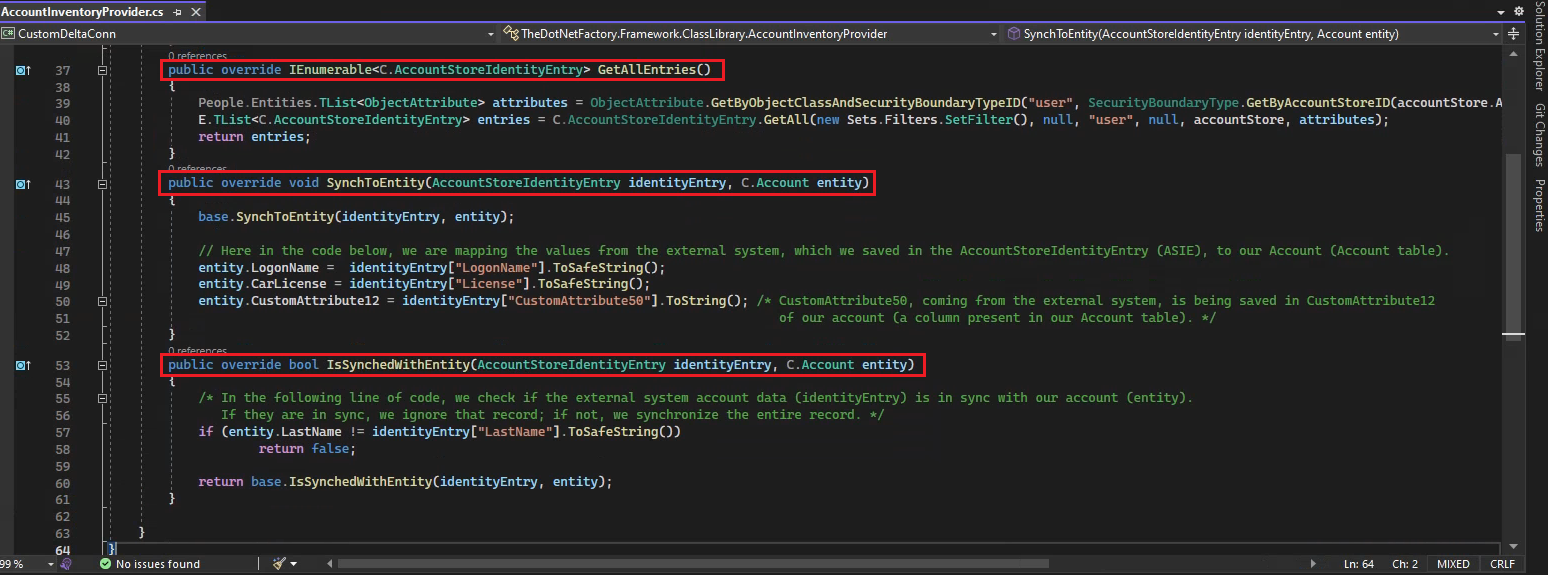Click entity.CarLicense on line 49

pos(263,284)
